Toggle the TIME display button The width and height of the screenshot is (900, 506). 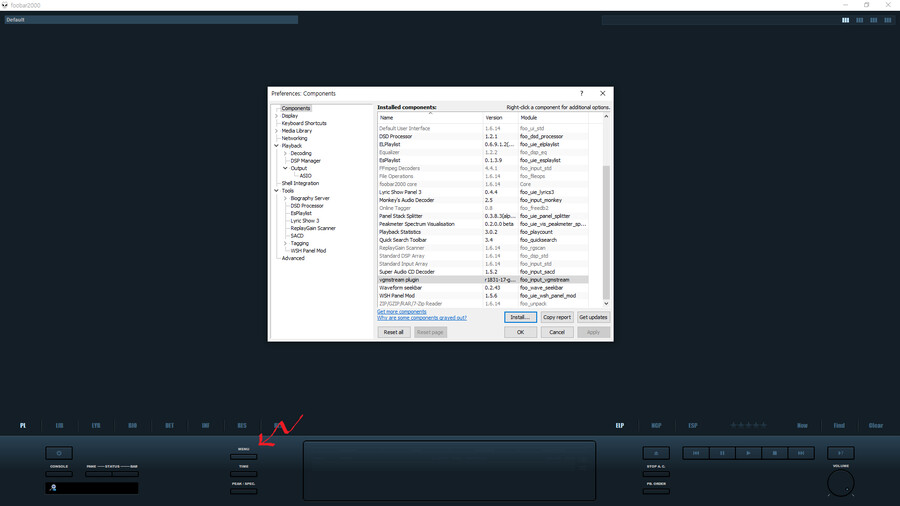(243, 474)
